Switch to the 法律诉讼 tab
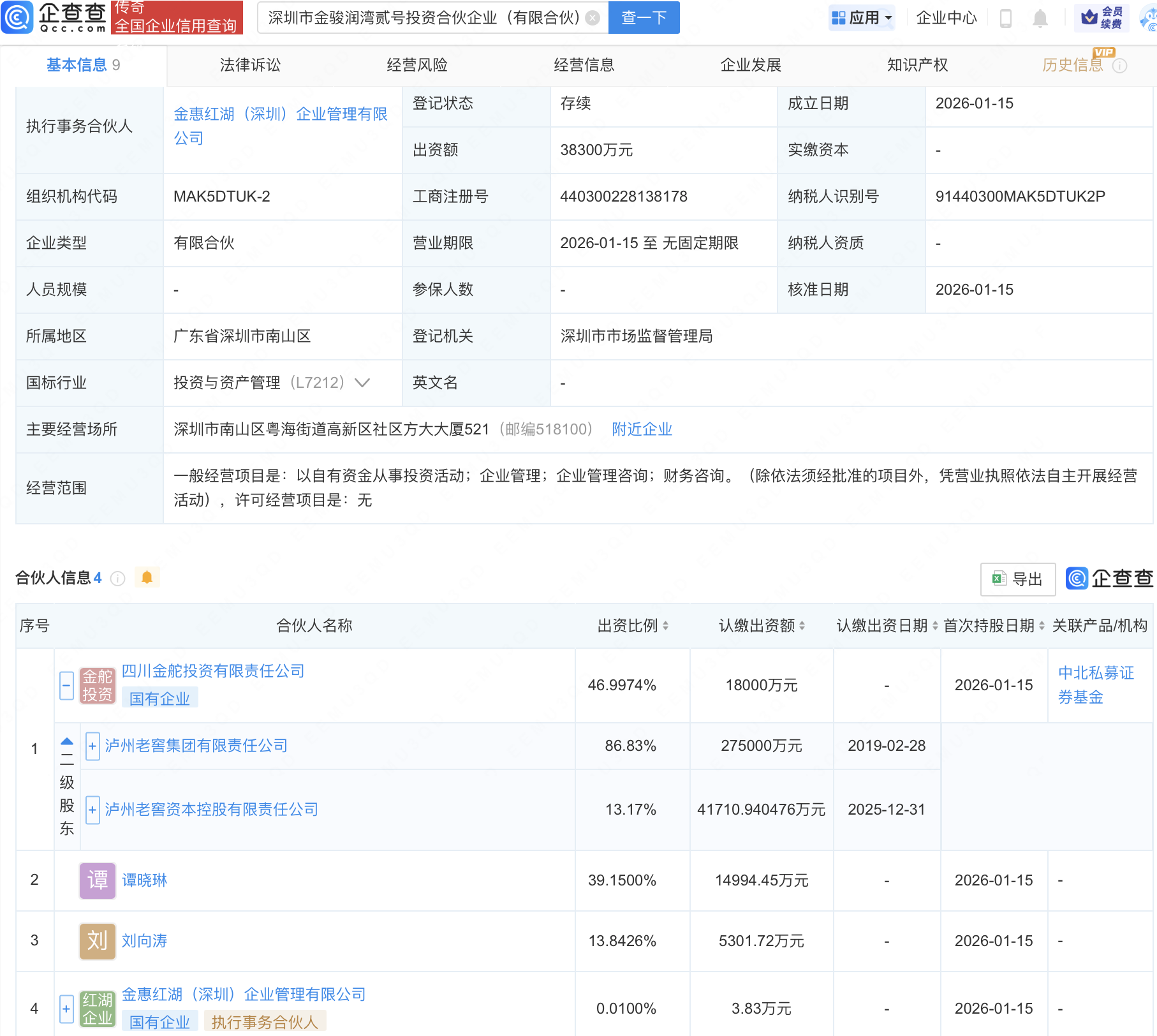This screenshot has width=1157, height=1036. [250, 65]
